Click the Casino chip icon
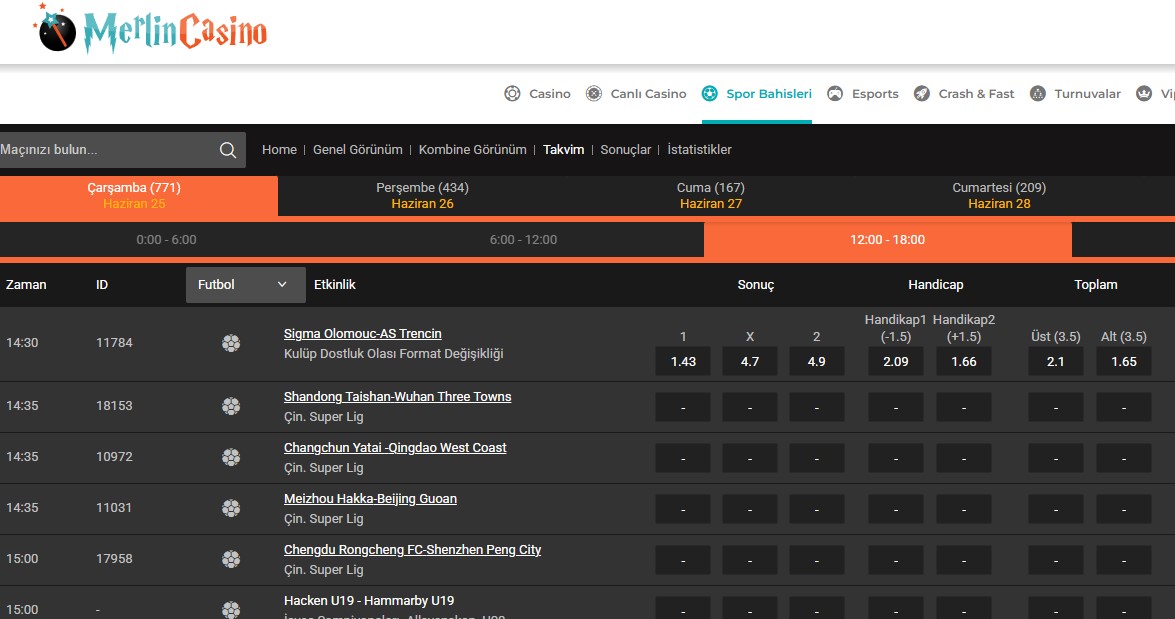 pos(512,94)
